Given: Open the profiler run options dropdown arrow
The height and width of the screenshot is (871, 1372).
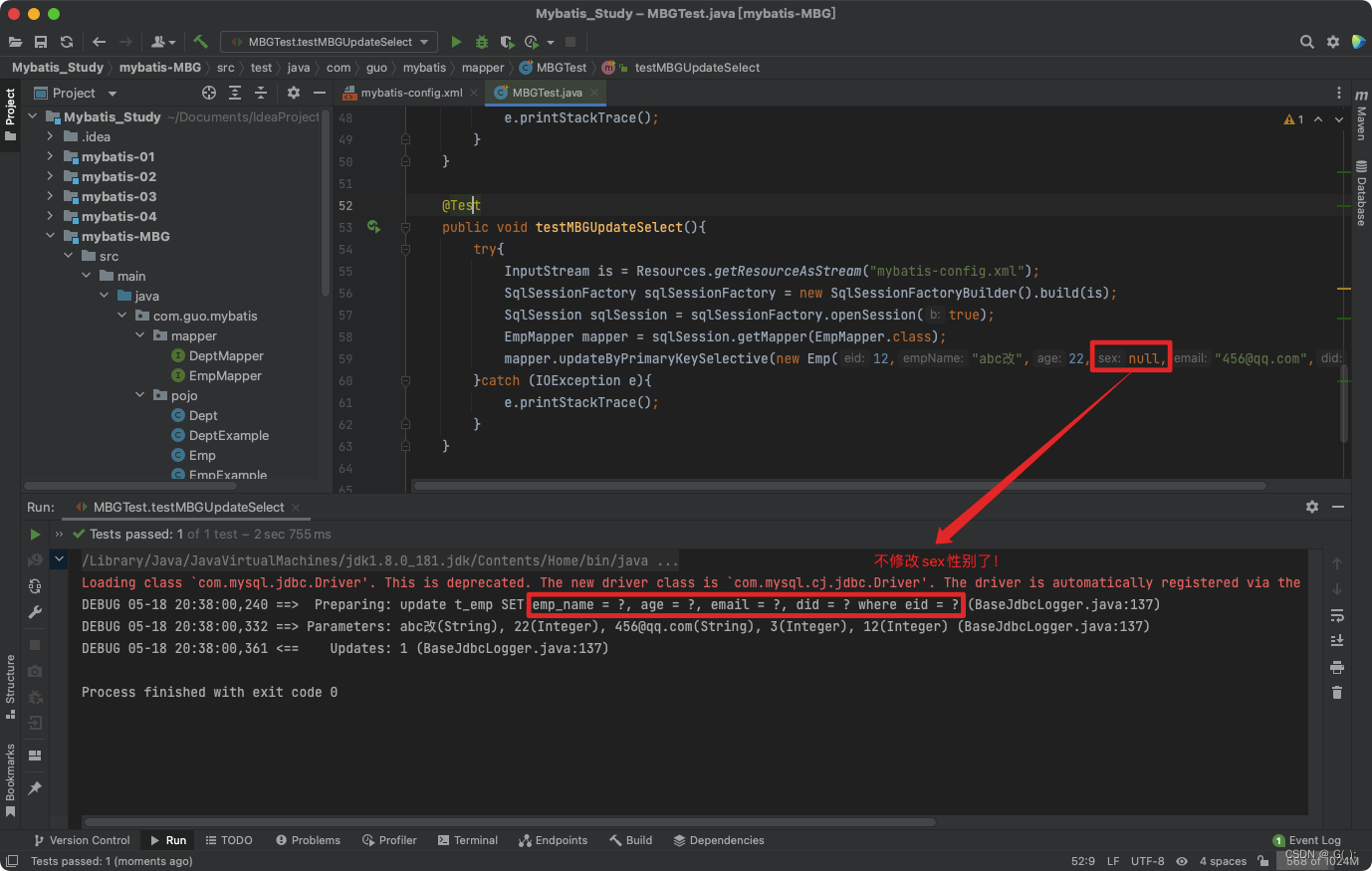Looking at the screenshot, I should click(x=551, y=42).
